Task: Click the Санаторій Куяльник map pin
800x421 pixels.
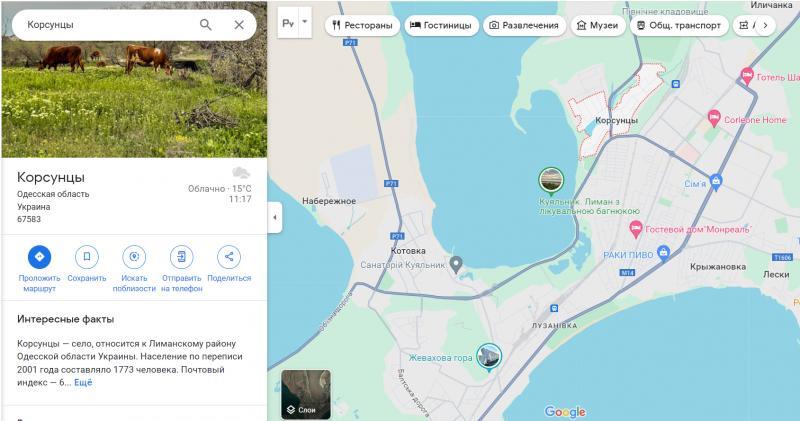Action: pyautogui.click(x=456, y=265)
